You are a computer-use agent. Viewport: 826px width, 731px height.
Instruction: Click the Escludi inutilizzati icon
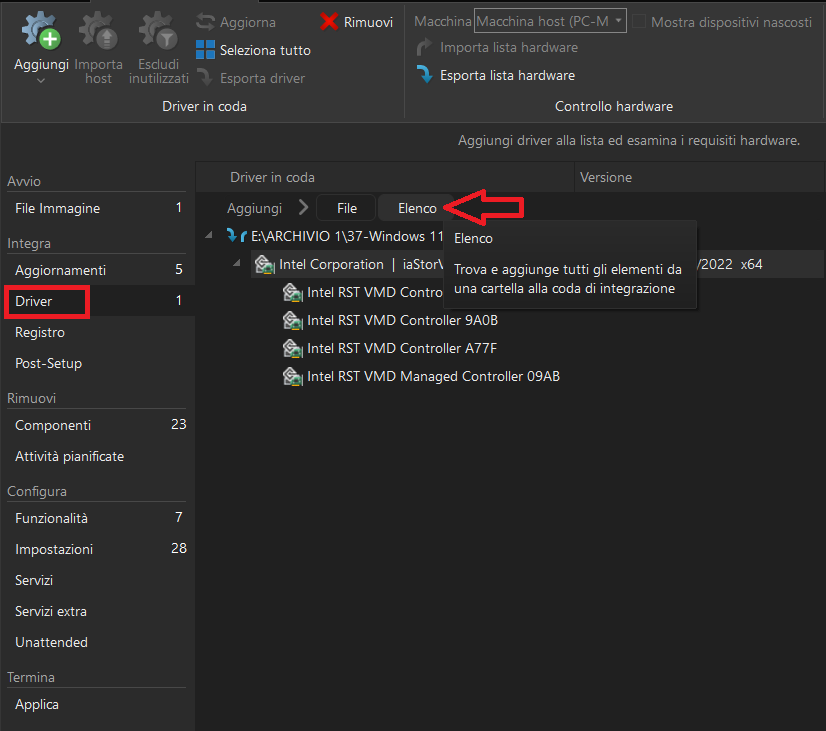[x=158, y=31]
